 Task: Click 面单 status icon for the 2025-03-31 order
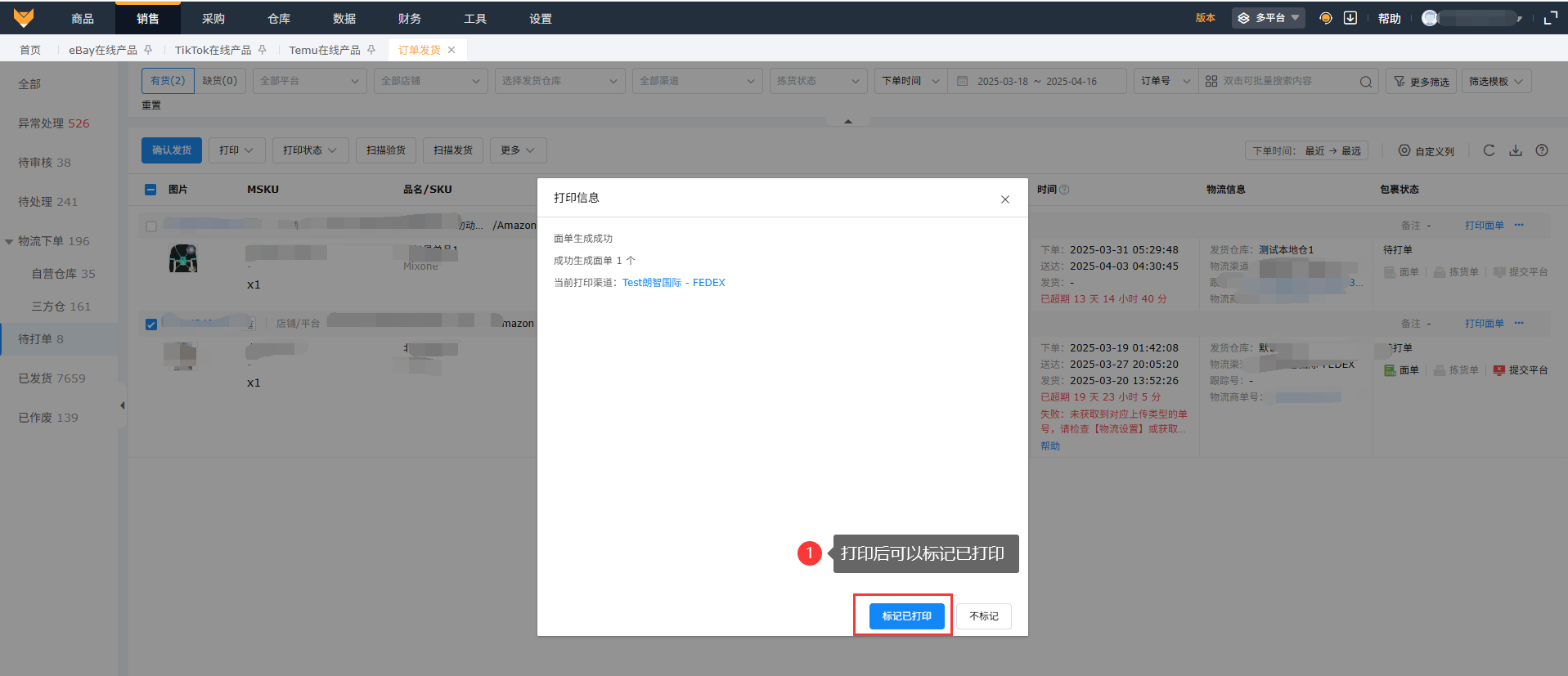click(x=1390, y=272)
